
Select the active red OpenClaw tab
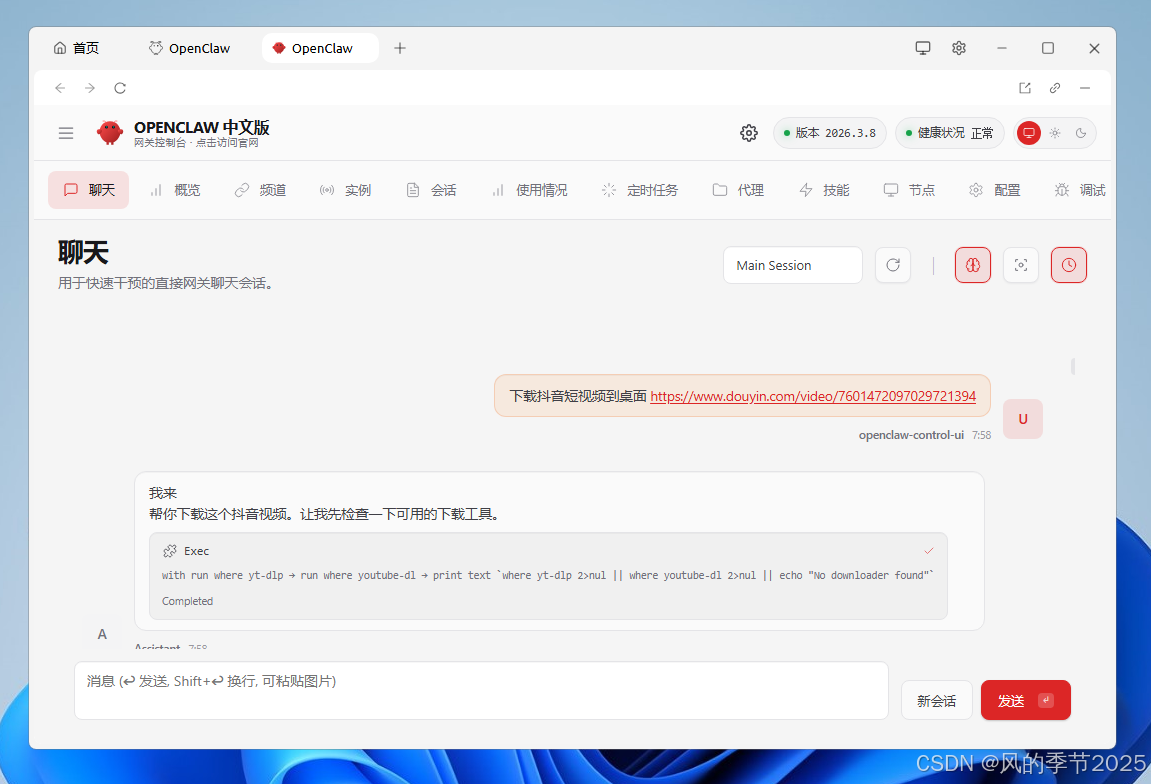[320, 48]
